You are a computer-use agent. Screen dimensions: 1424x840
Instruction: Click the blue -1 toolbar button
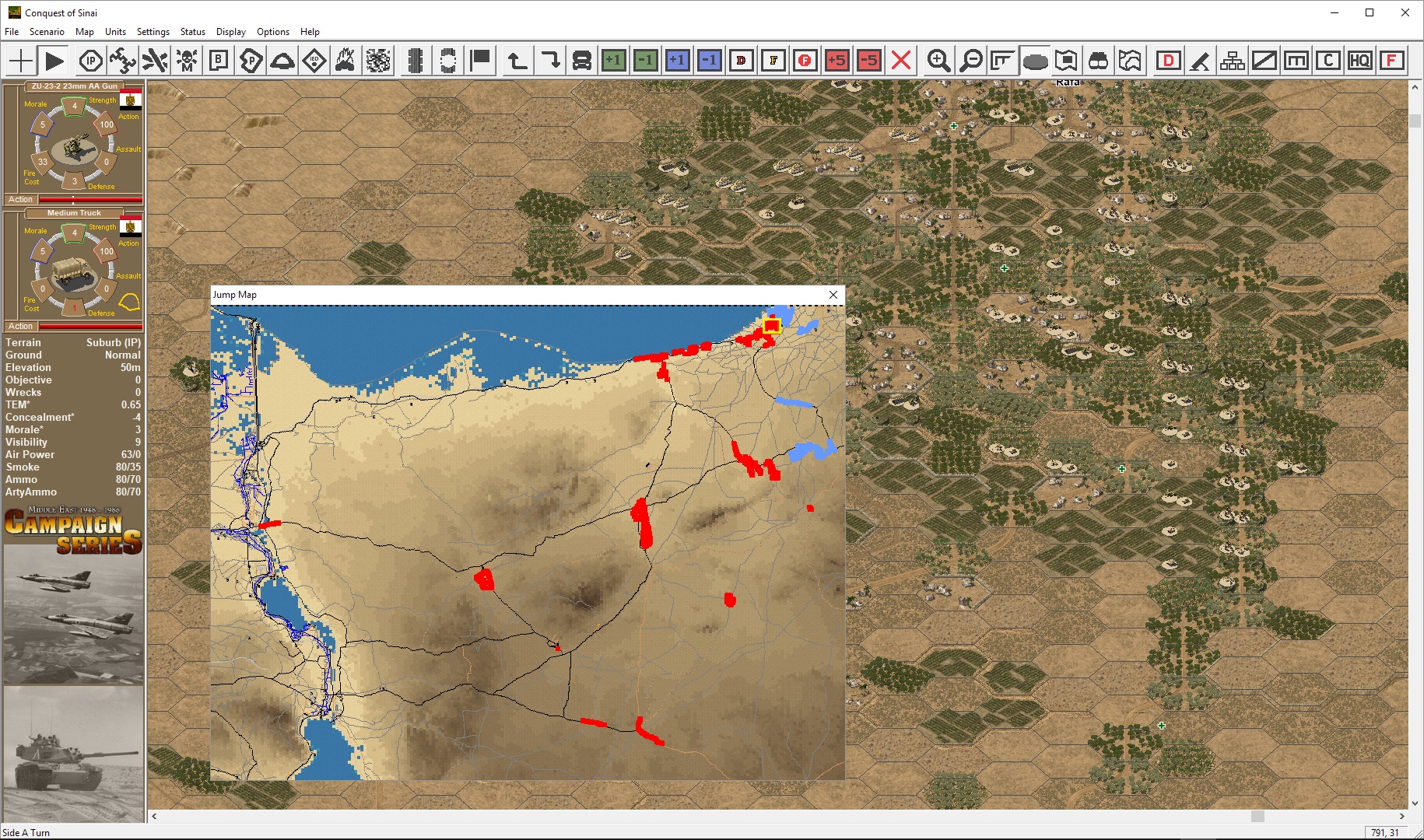[709, 60]
